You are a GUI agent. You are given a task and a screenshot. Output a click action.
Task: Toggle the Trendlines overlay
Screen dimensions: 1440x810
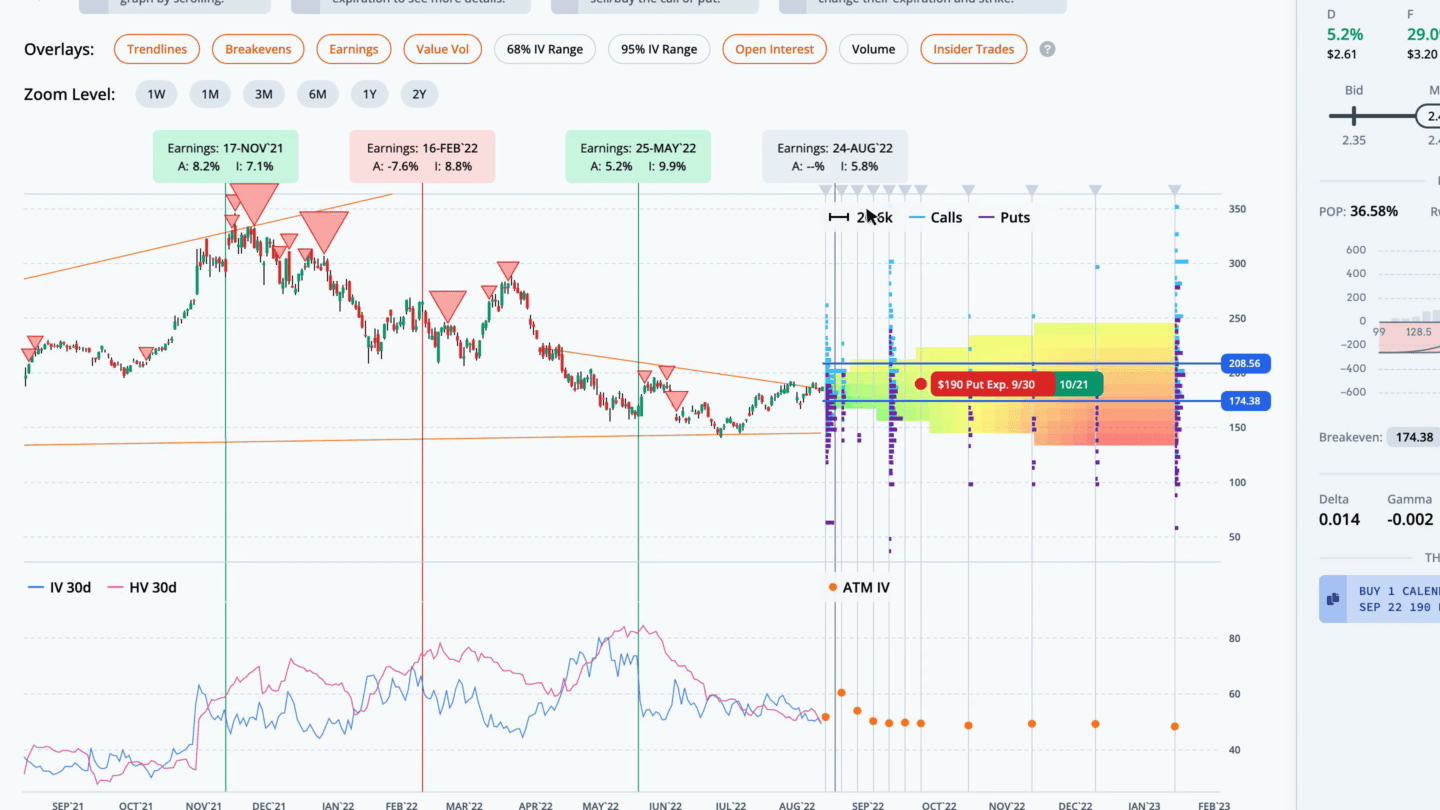[x=157, y=49]
